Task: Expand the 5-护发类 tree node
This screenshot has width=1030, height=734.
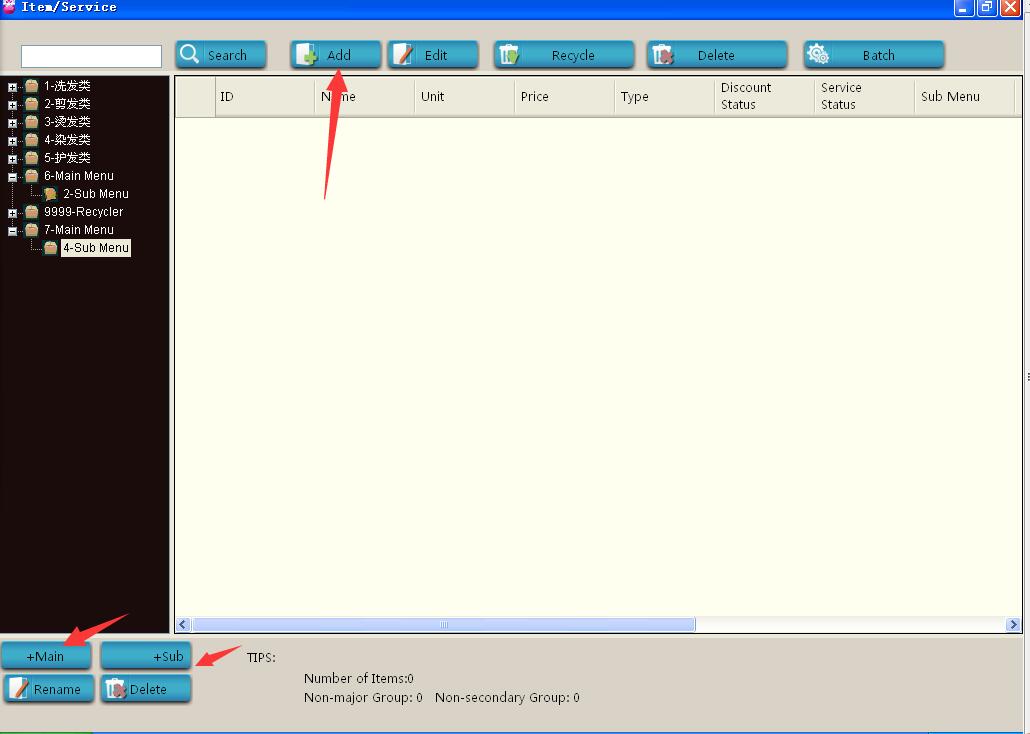Action: pos(12,158)
